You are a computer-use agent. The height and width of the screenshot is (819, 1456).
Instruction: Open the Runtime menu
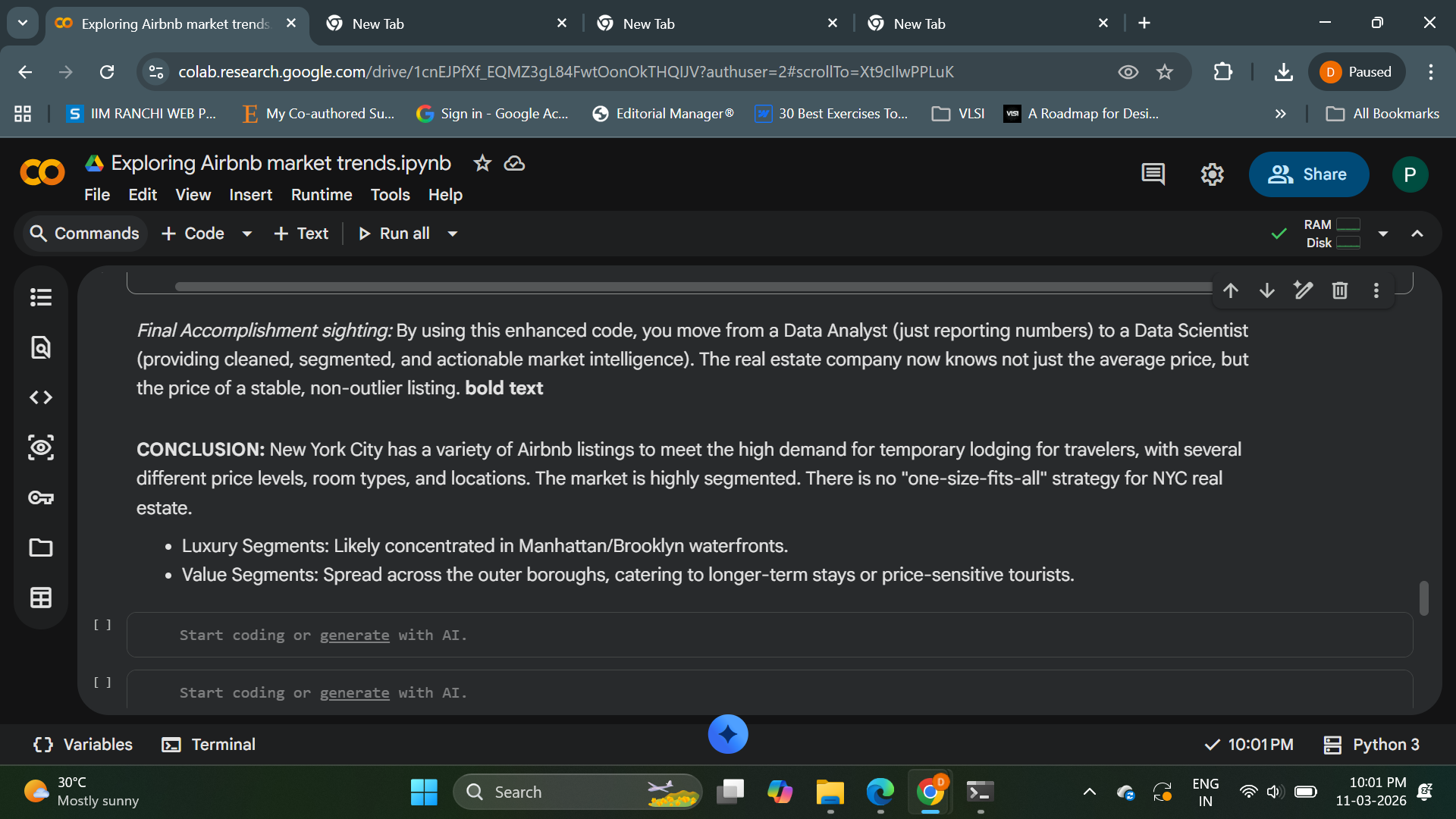(x=322, y=195)
